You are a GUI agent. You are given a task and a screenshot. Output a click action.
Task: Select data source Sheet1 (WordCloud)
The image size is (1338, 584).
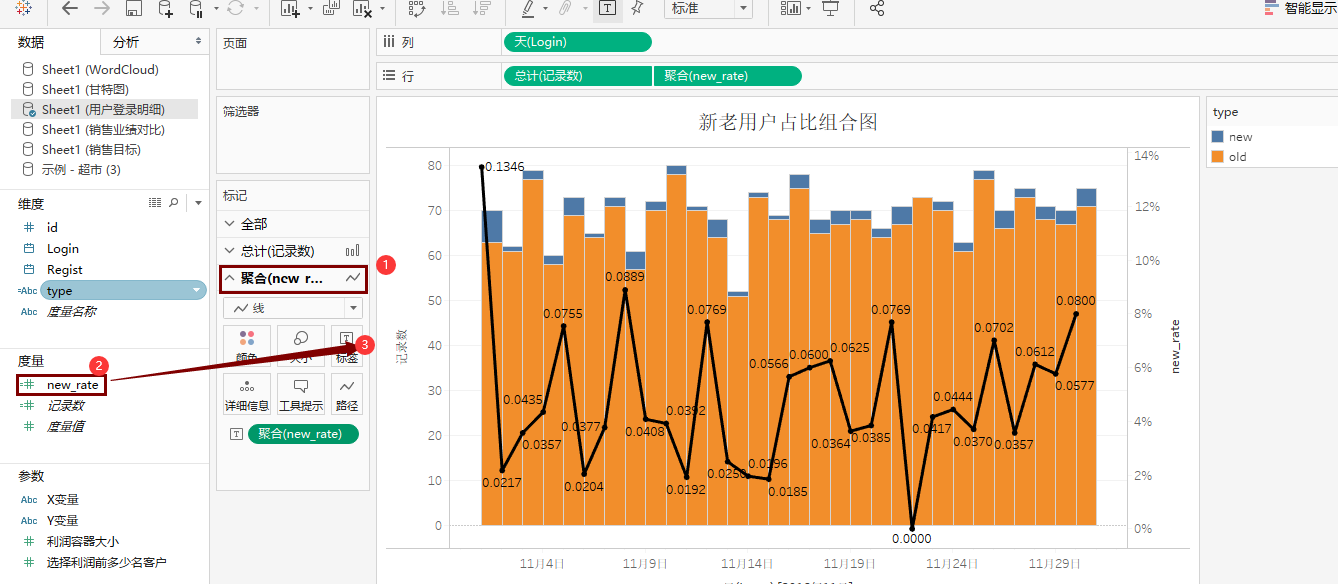tap(100, 70)
